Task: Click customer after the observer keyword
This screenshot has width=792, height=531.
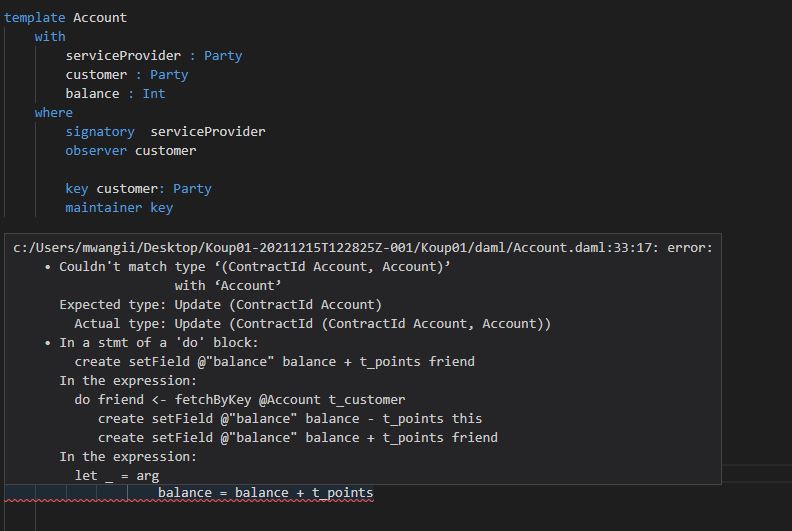Action: point(165,151)
